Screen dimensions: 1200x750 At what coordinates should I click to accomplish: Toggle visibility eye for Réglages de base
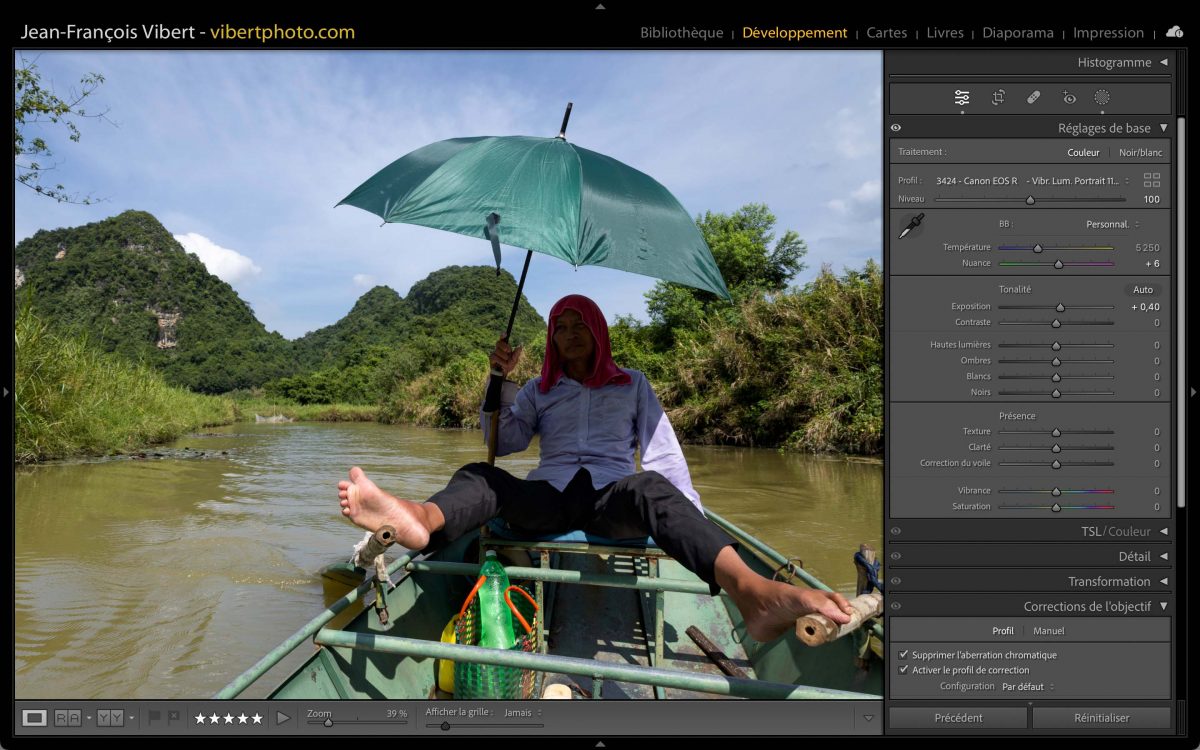[x=896, y=128]
